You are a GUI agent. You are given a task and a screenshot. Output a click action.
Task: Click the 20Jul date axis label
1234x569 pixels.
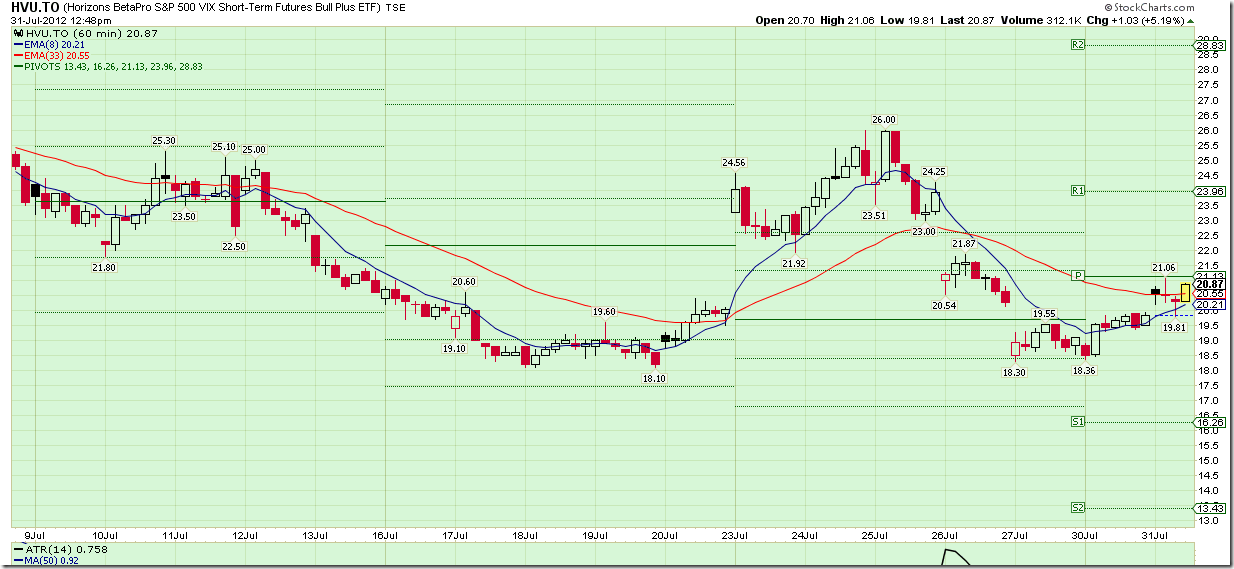665,535
